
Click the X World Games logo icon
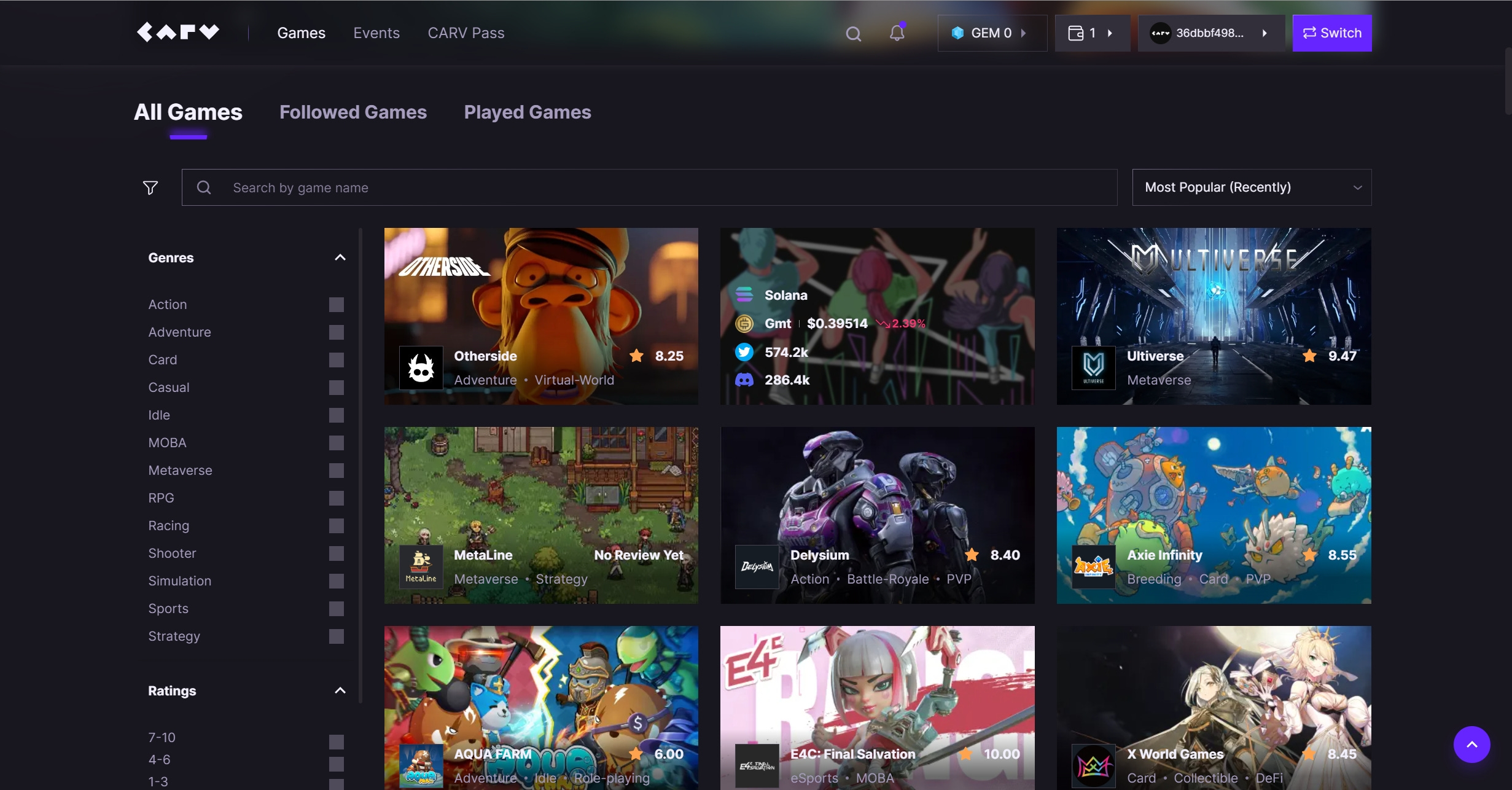(1093, 765)
